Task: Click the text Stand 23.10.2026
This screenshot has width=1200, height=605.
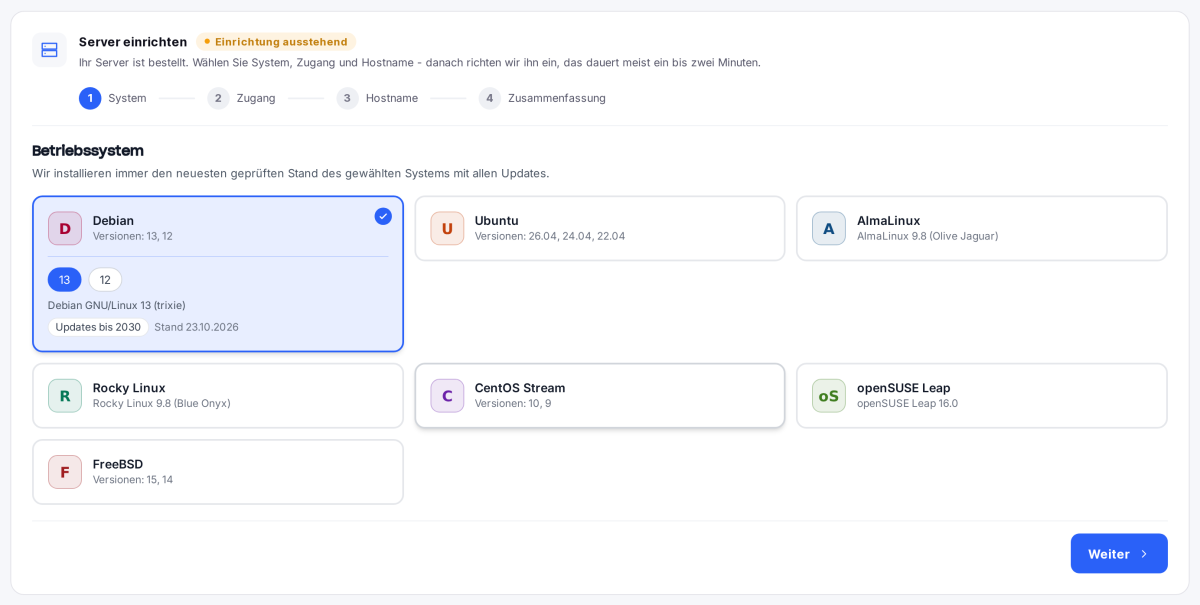Action: 196,327
